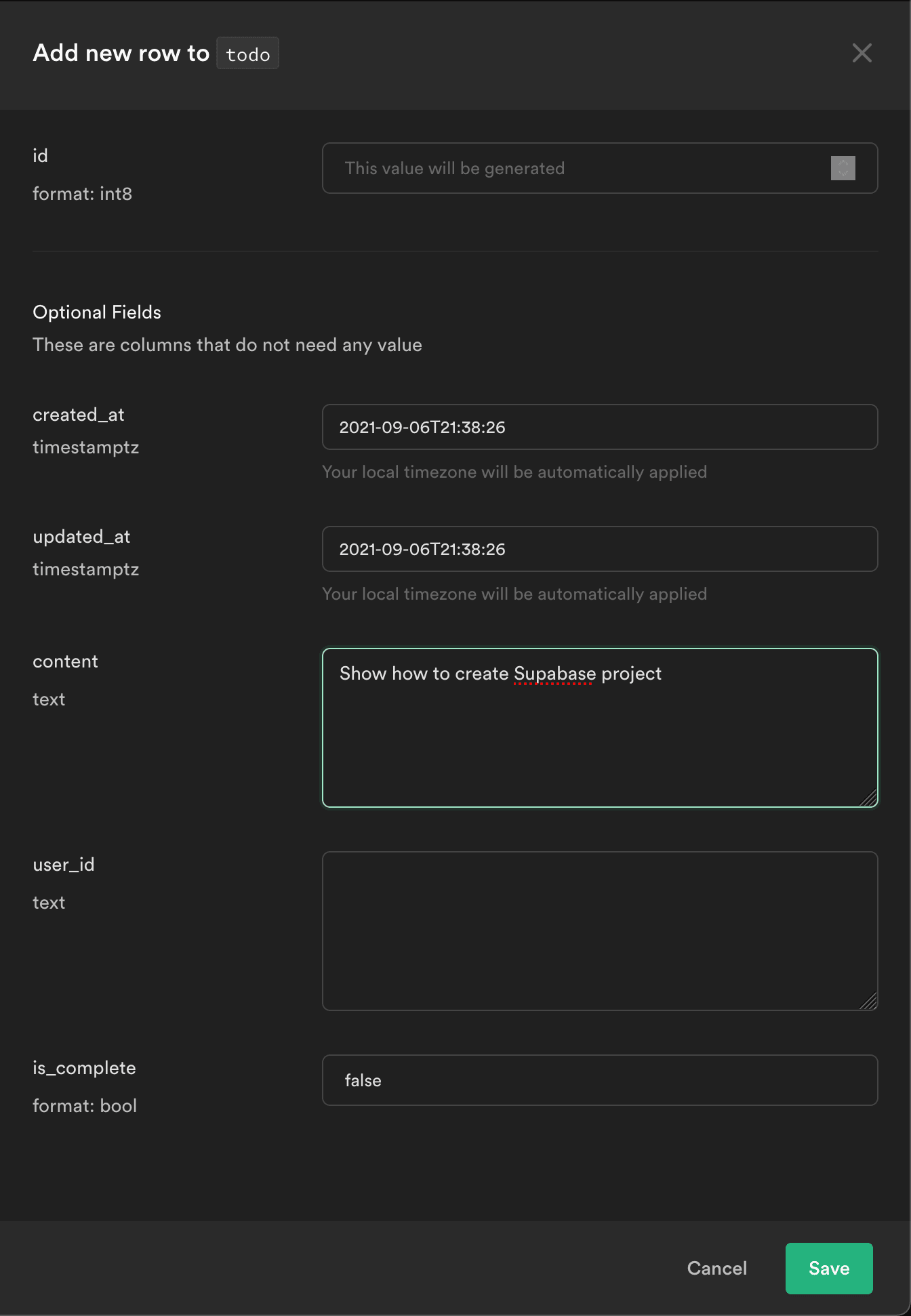This screenshot has width=911, height=1316.
Task: Click 'These are columns that do not need any value'
Action: pyautogui.click(x=227, y=345)
